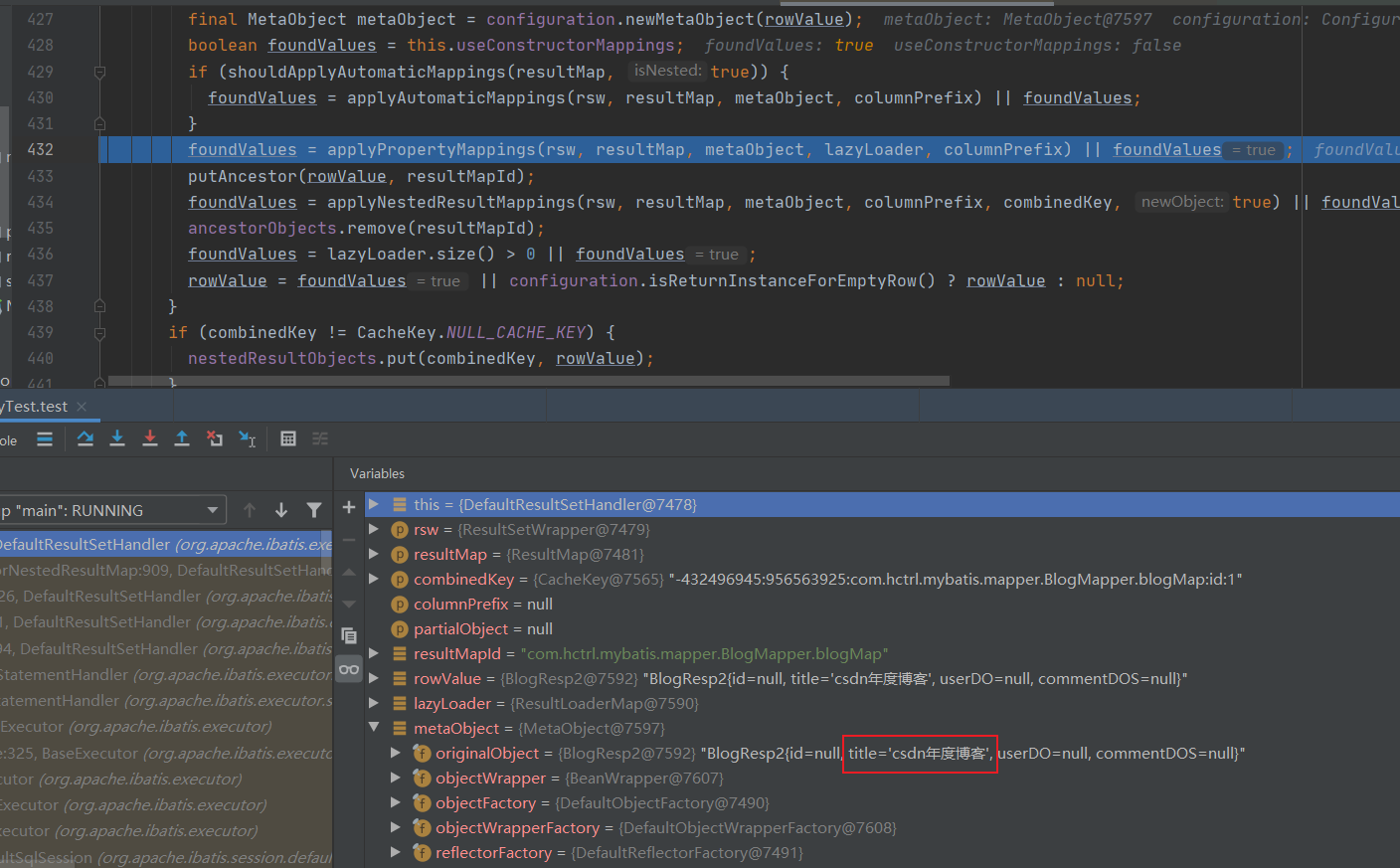Click the frames filter funnel icon
The width and height of the screenshot is (1400, 868).
point(314,510)
